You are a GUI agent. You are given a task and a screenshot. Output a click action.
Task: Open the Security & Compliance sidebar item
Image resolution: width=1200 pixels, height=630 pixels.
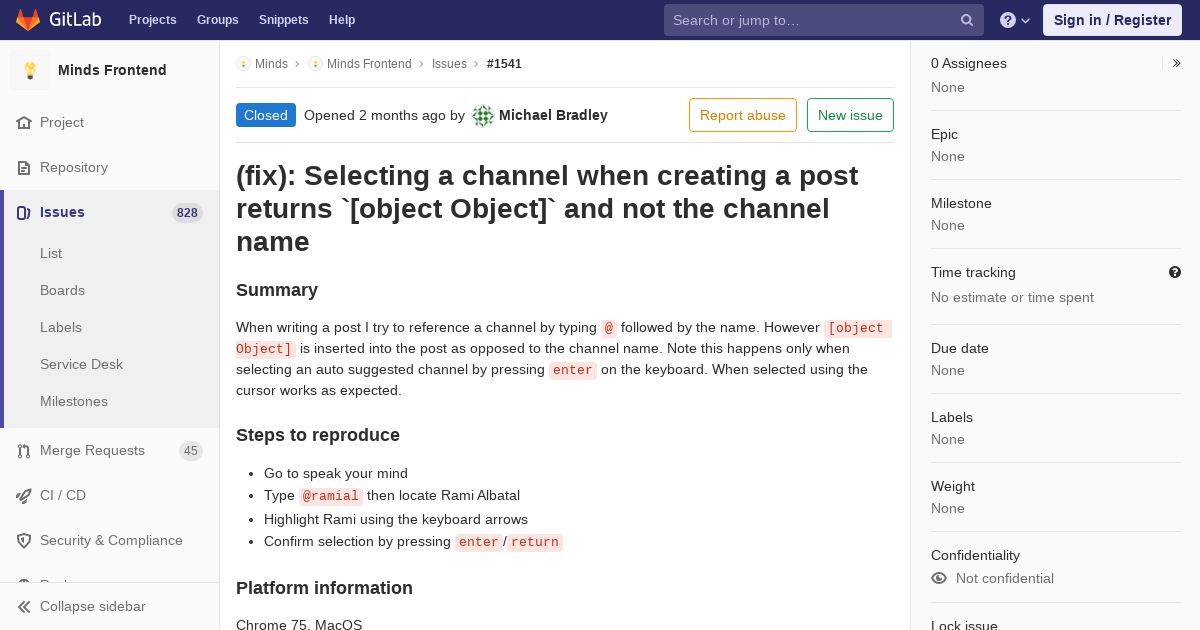(110, 541)
